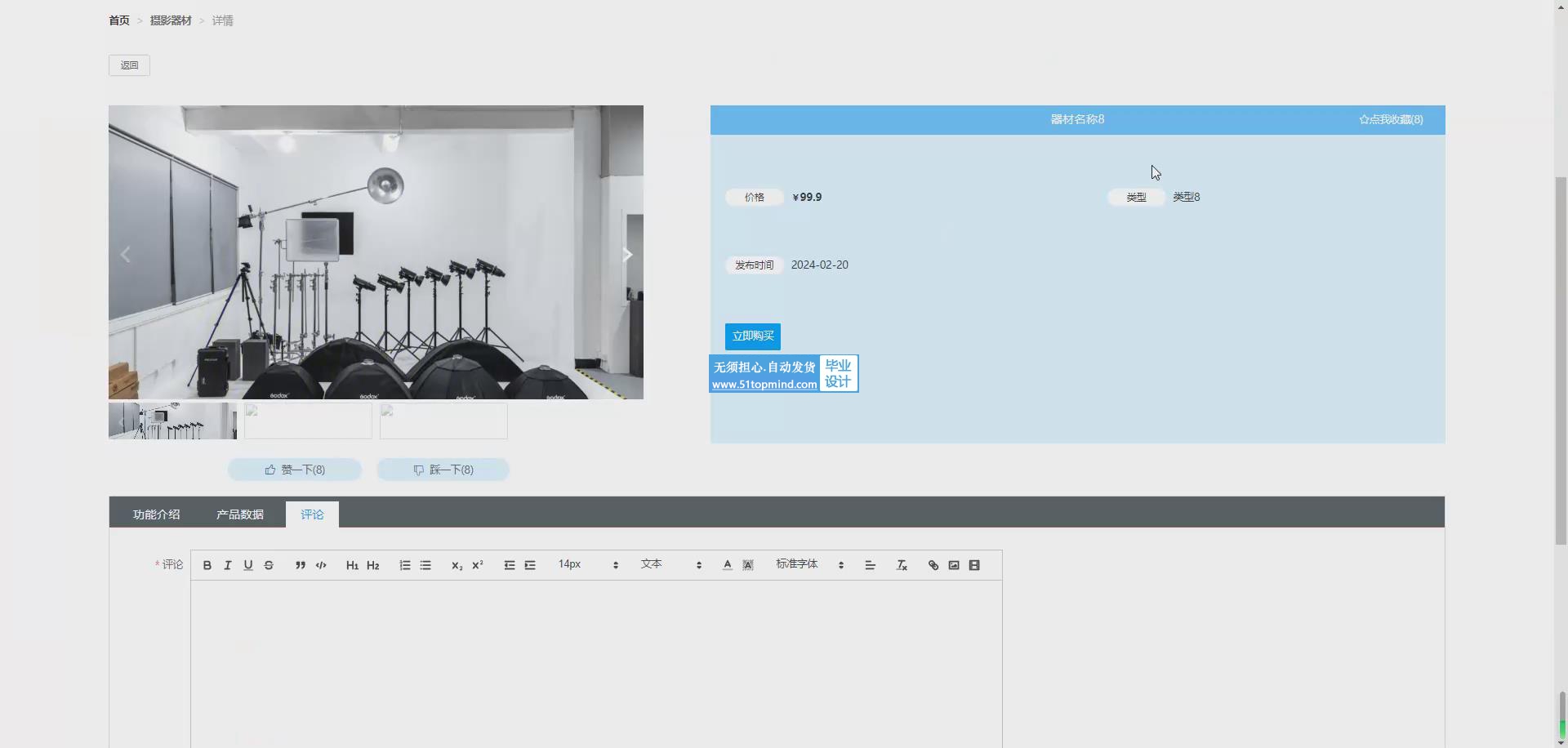This screenshot has width=1568, height=748.
Task: Toggle underline formatting in comment editor
Action: [248, 565]
